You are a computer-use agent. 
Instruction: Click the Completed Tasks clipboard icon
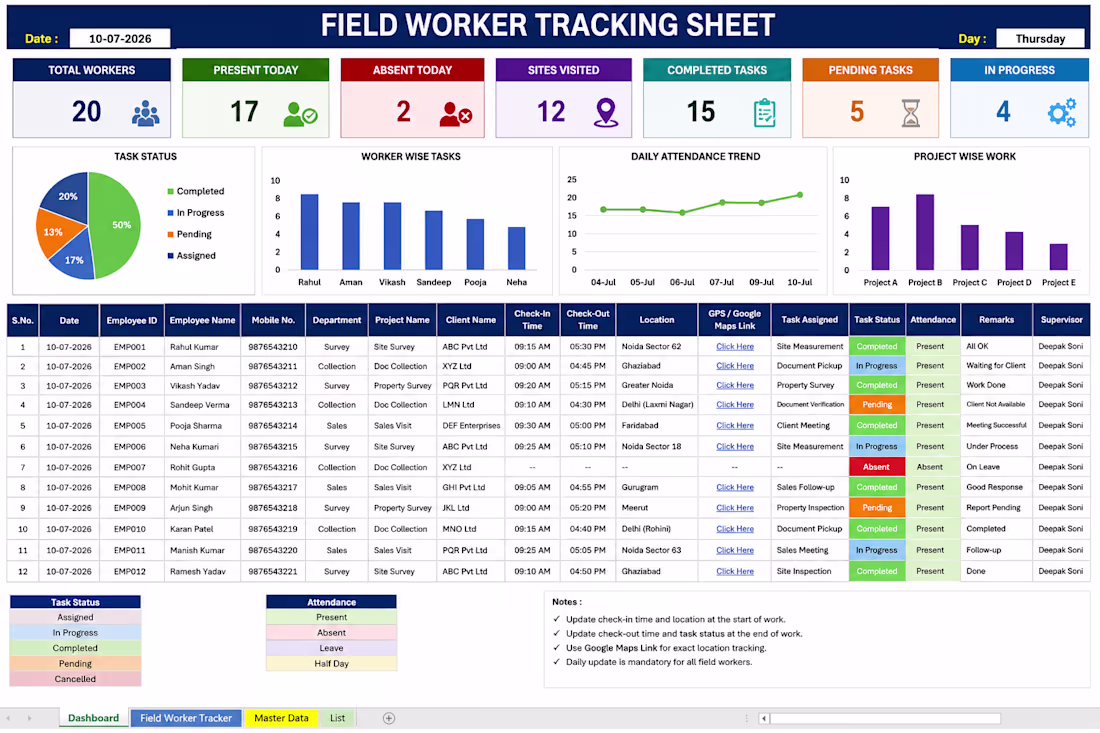click(x=765, y=113)
